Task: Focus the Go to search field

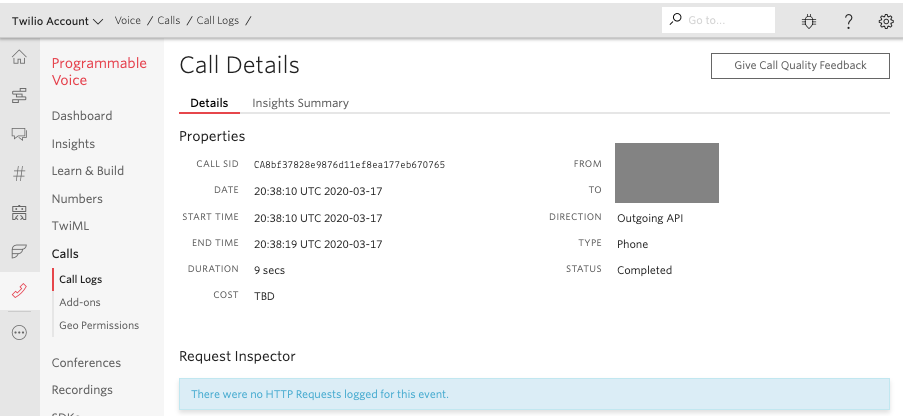Action: click(x=718, y=20)
